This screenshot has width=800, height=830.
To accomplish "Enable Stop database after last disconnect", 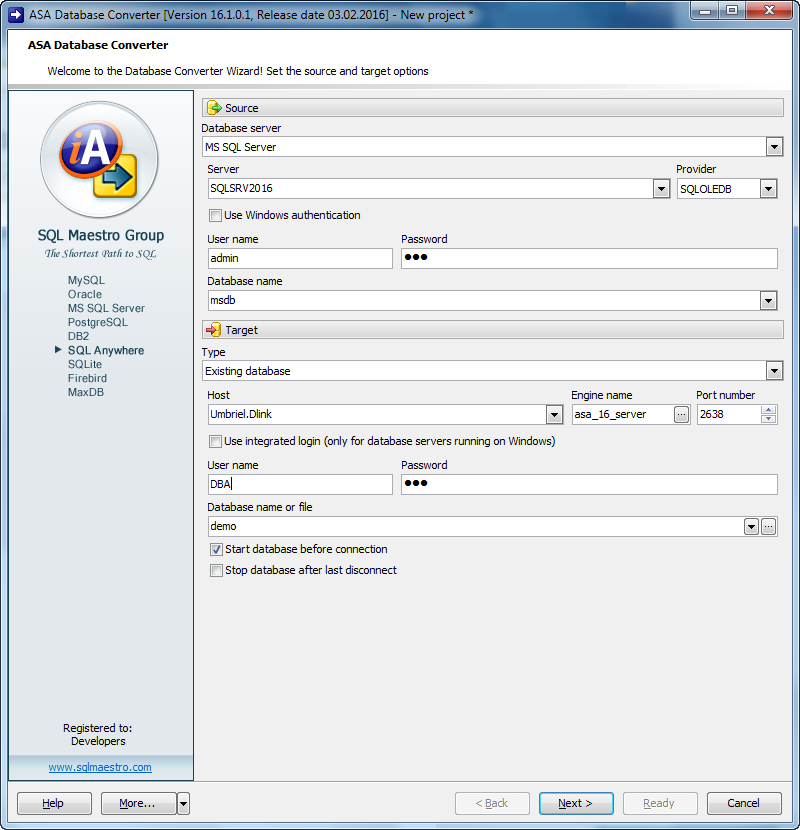I will click(215, 570).
